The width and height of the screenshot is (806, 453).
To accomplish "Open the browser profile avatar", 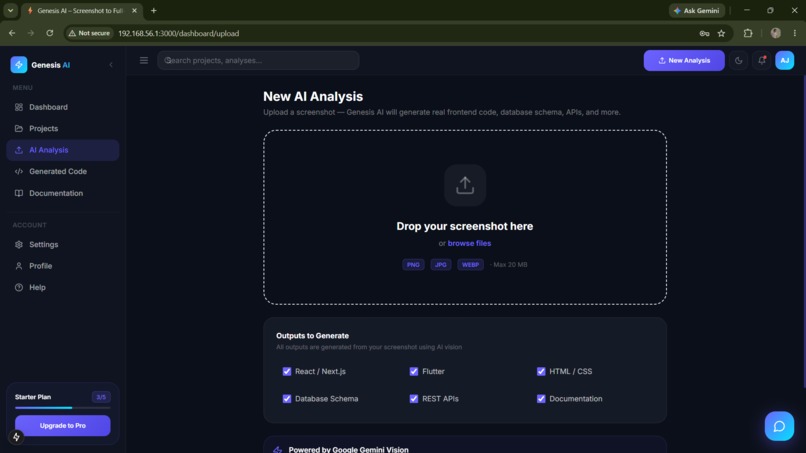I will pos(776,33).
